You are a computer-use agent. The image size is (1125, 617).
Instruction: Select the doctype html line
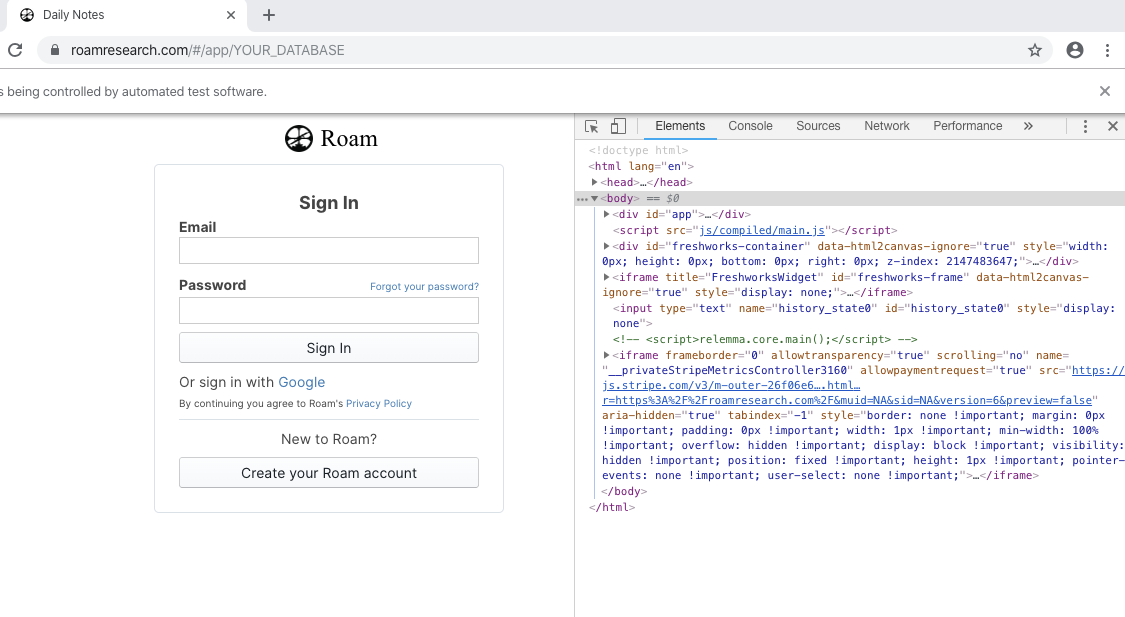click(639, 151)
